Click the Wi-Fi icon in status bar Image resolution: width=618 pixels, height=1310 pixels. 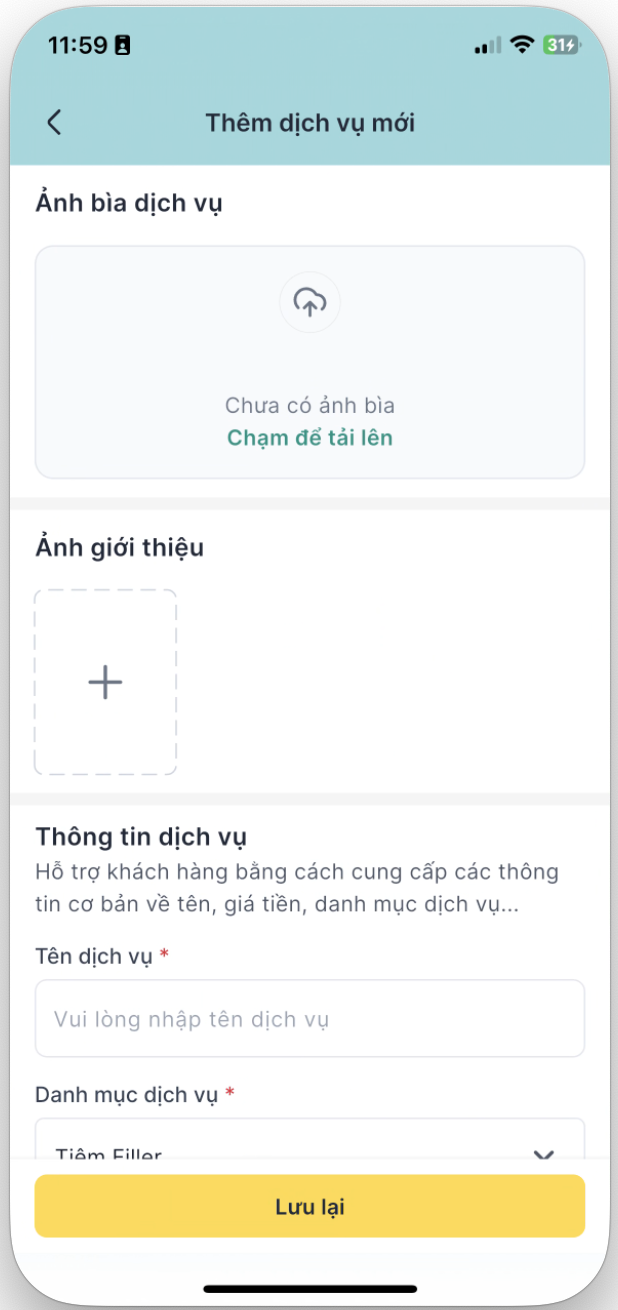tap(521, 45)
